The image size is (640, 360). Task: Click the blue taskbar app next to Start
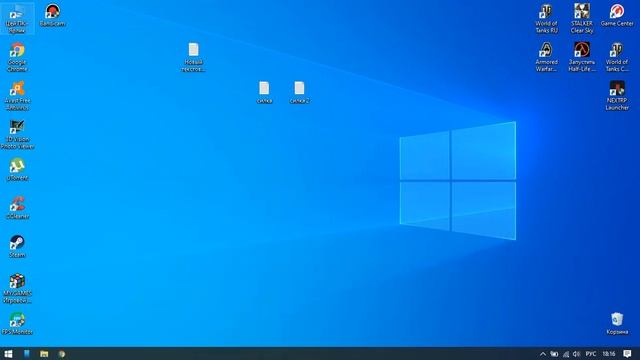click(x=27, y=353)
